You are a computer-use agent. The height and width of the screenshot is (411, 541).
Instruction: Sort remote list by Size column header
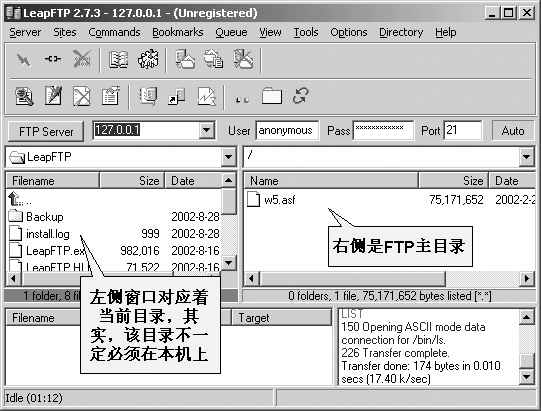[454, 181]
